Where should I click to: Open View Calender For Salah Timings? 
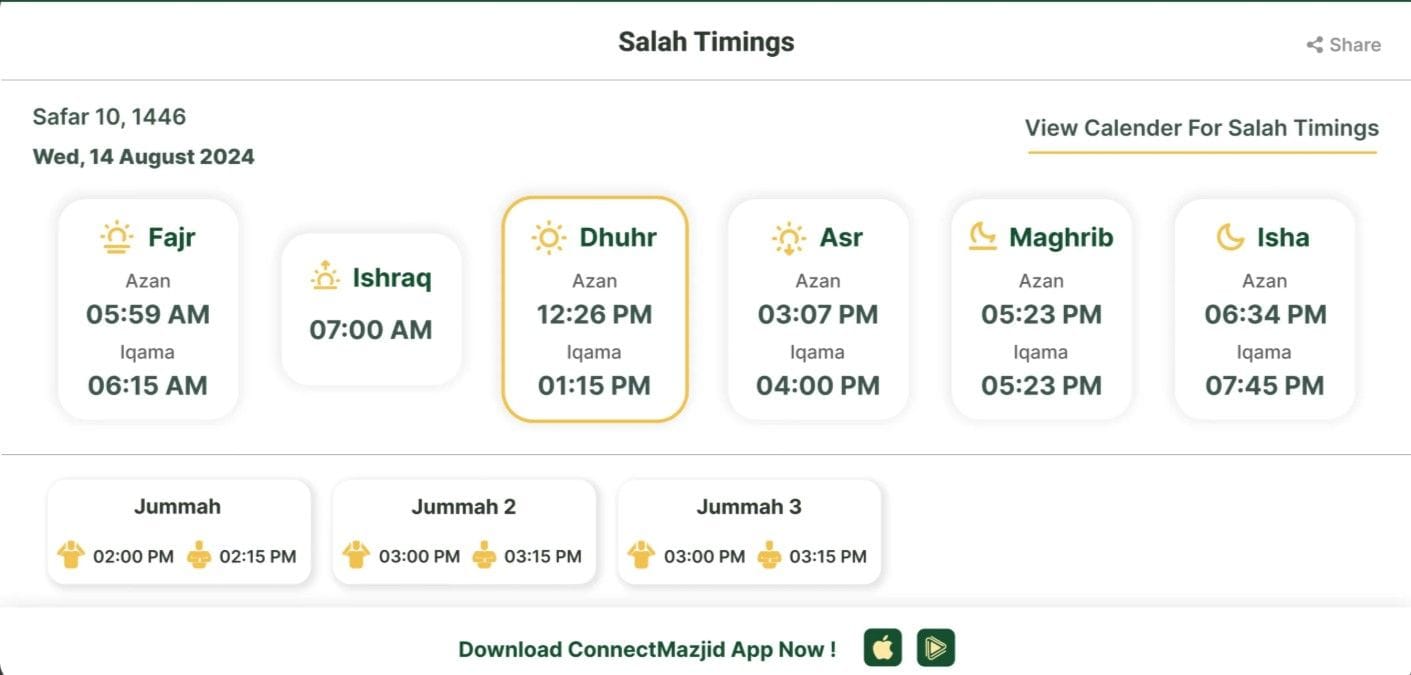click(1201, 128)
